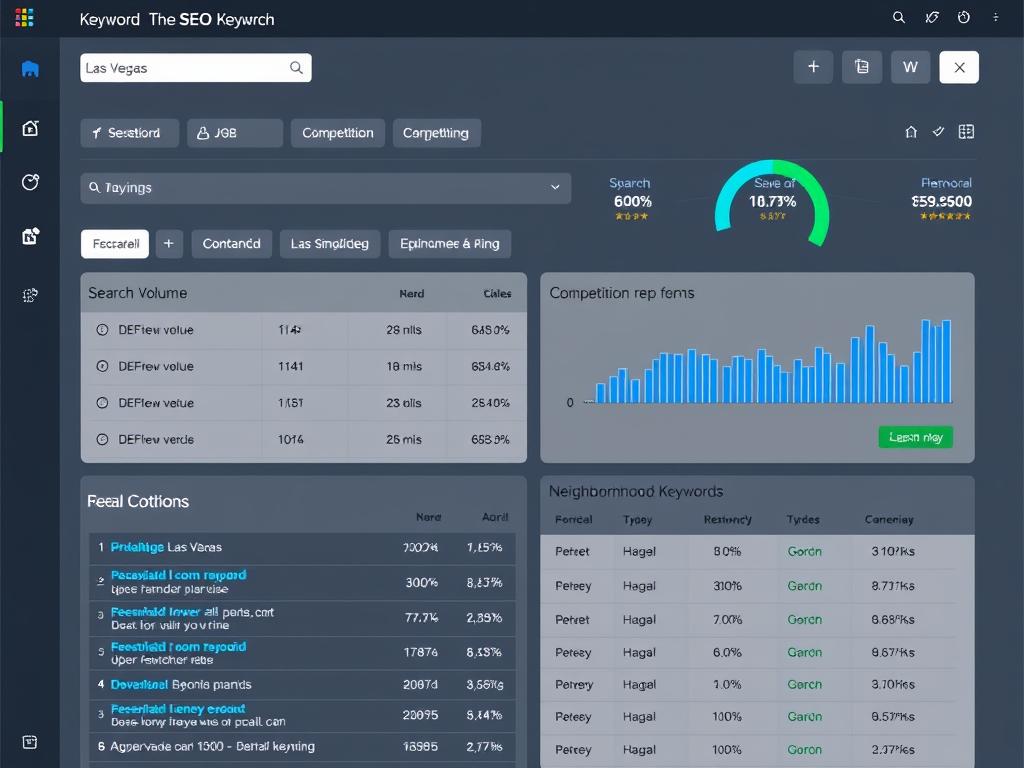Click the bottom sidebar panel icon
Viewport: 1024px width, 768px height.
[x=29, y=743]
